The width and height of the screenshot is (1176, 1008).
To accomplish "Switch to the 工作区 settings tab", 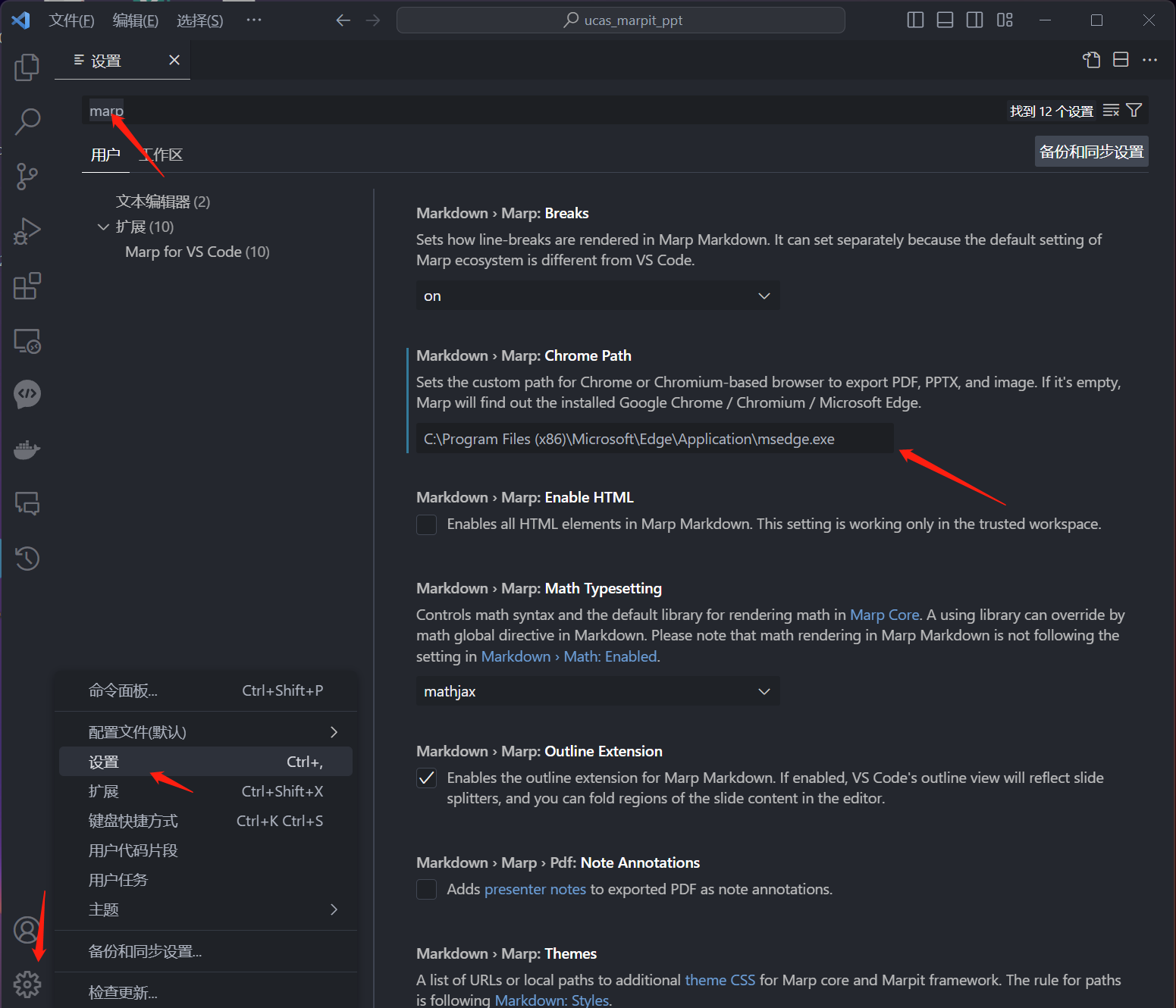I will point(162,155).
